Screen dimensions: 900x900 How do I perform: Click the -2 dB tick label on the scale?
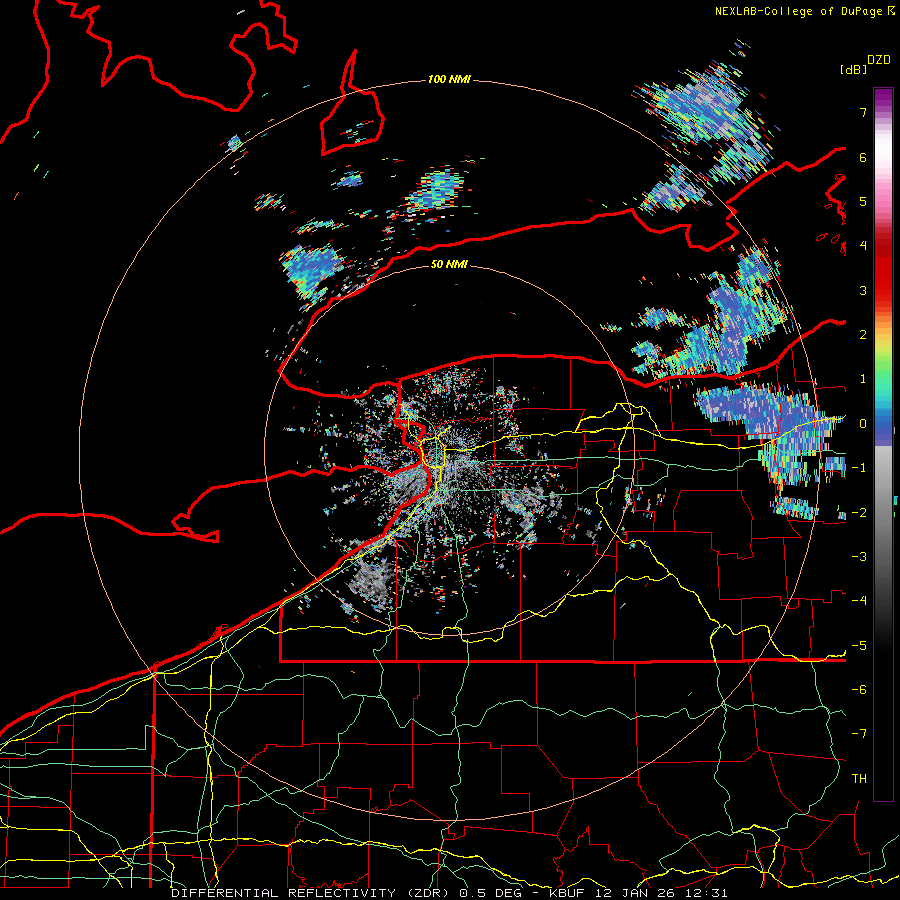click(x=859, y=512)
